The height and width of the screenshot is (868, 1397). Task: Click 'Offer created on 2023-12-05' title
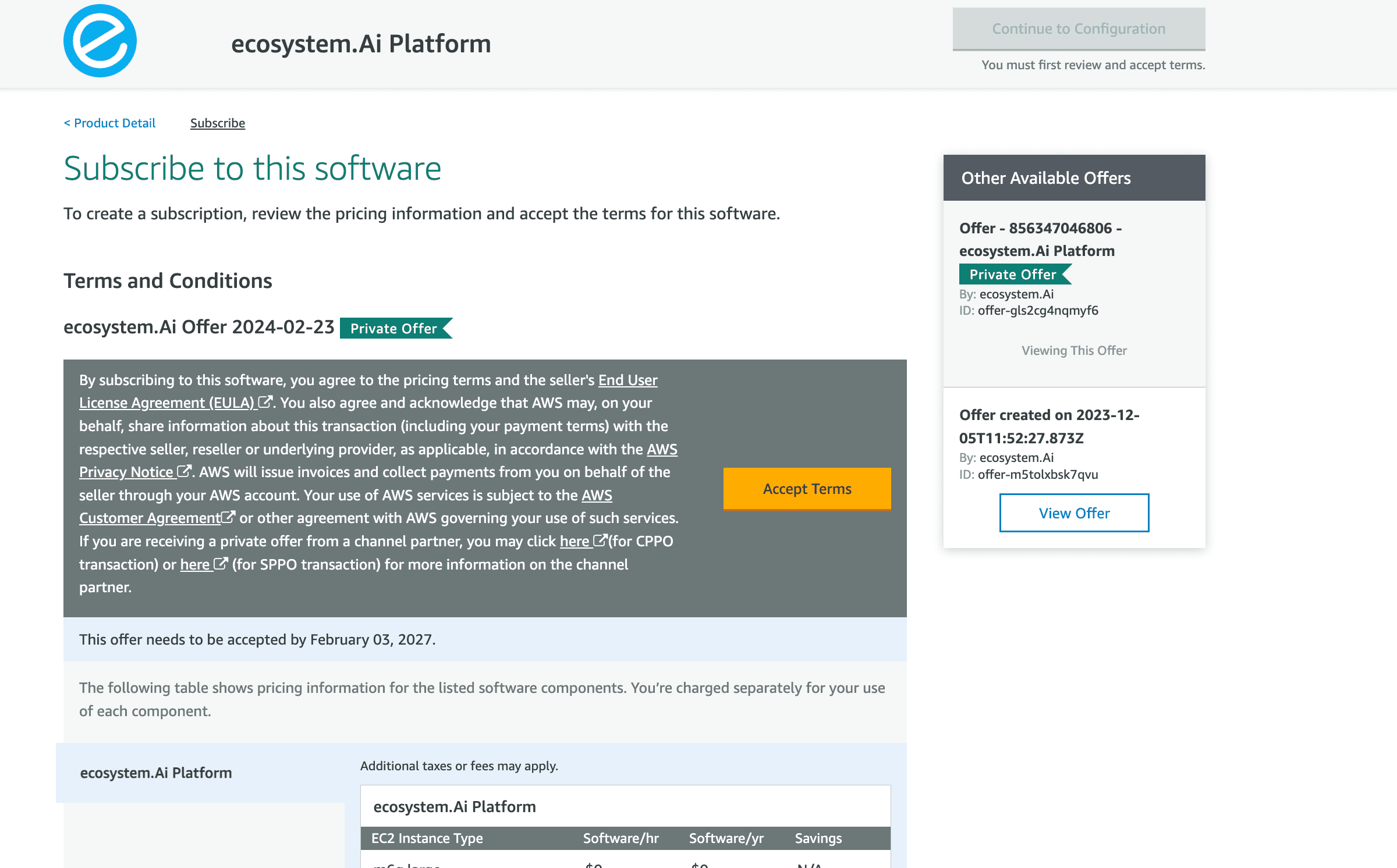coord(1049,426)
